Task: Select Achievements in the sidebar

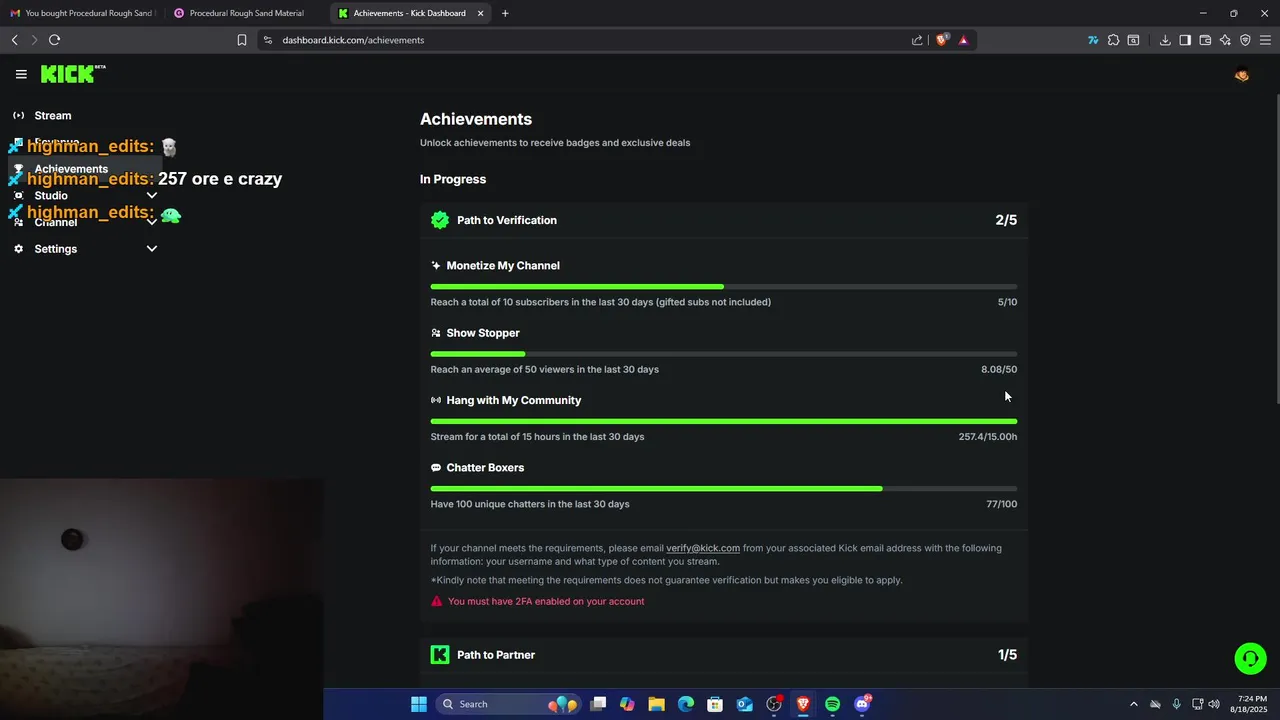Action: pos(85,169)
